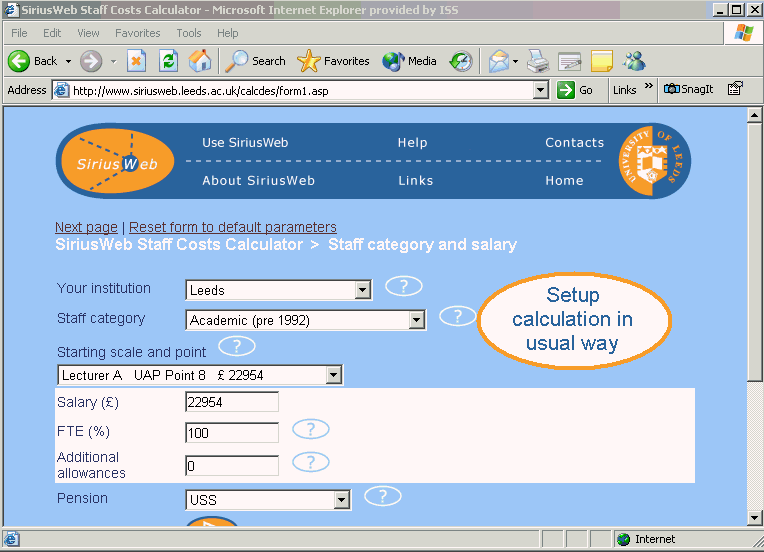
Task: Click the help icon next to Pension
Action: click(383, 496)
